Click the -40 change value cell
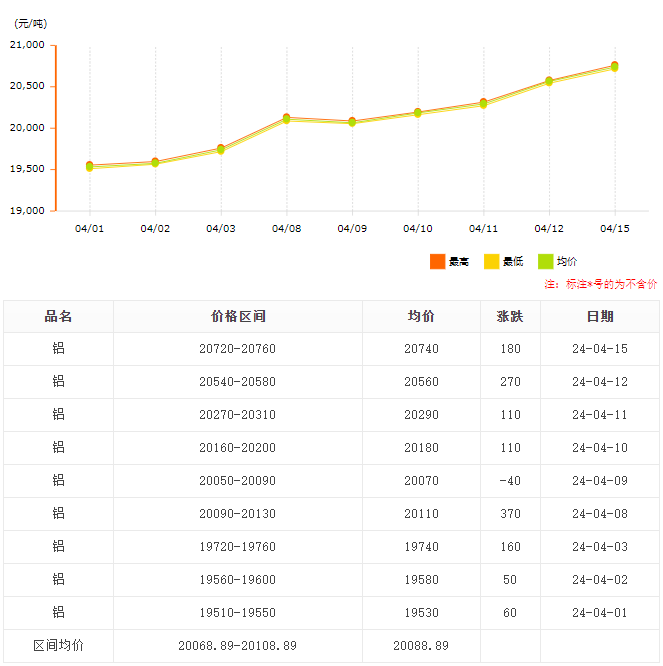663x666 pixels. point(510,481)
